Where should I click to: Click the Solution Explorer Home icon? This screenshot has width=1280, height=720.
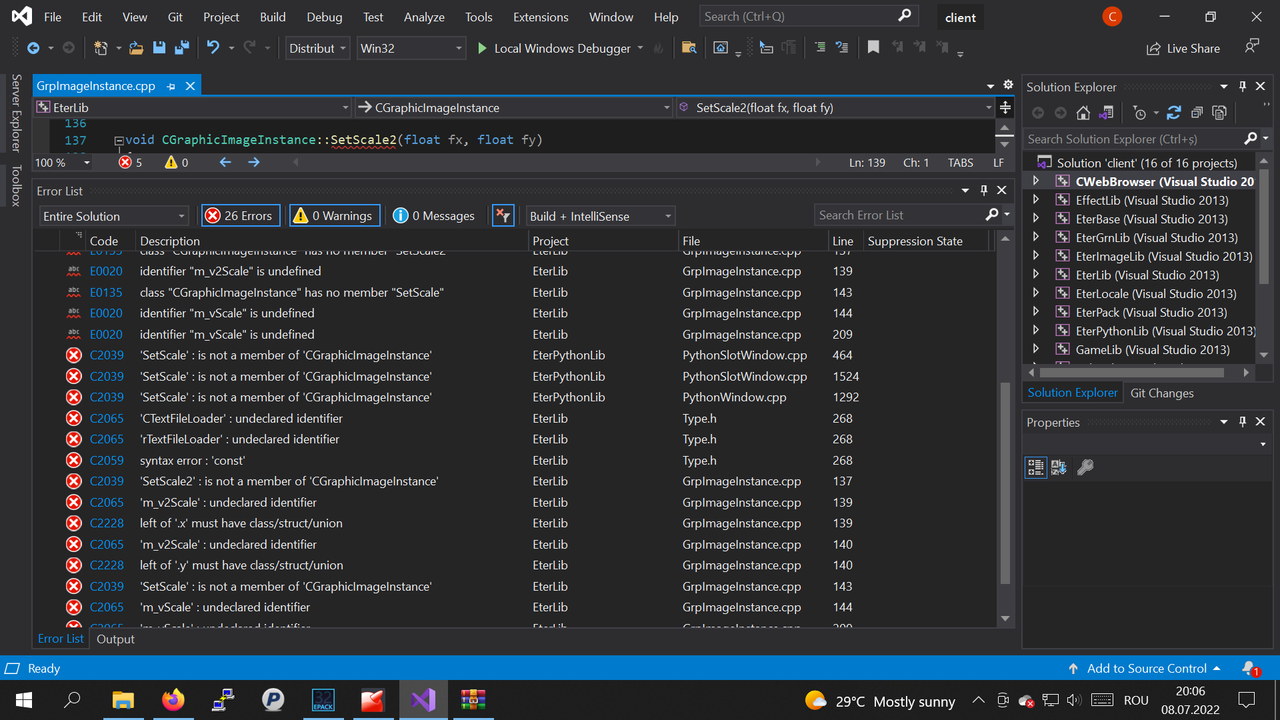pos(1083,113)
